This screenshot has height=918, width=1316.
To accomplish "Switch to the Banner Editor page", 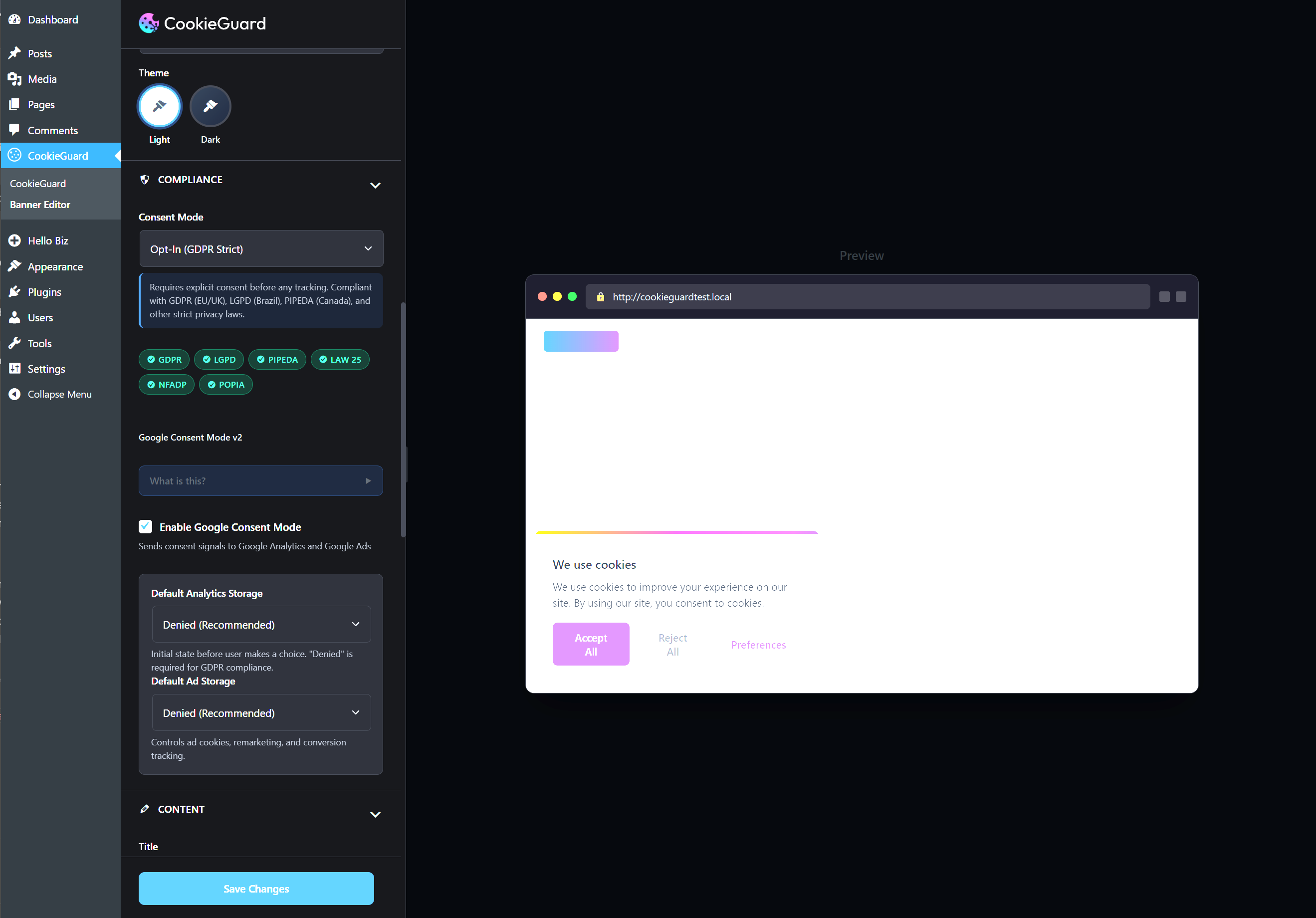I will tap(40, 204).
